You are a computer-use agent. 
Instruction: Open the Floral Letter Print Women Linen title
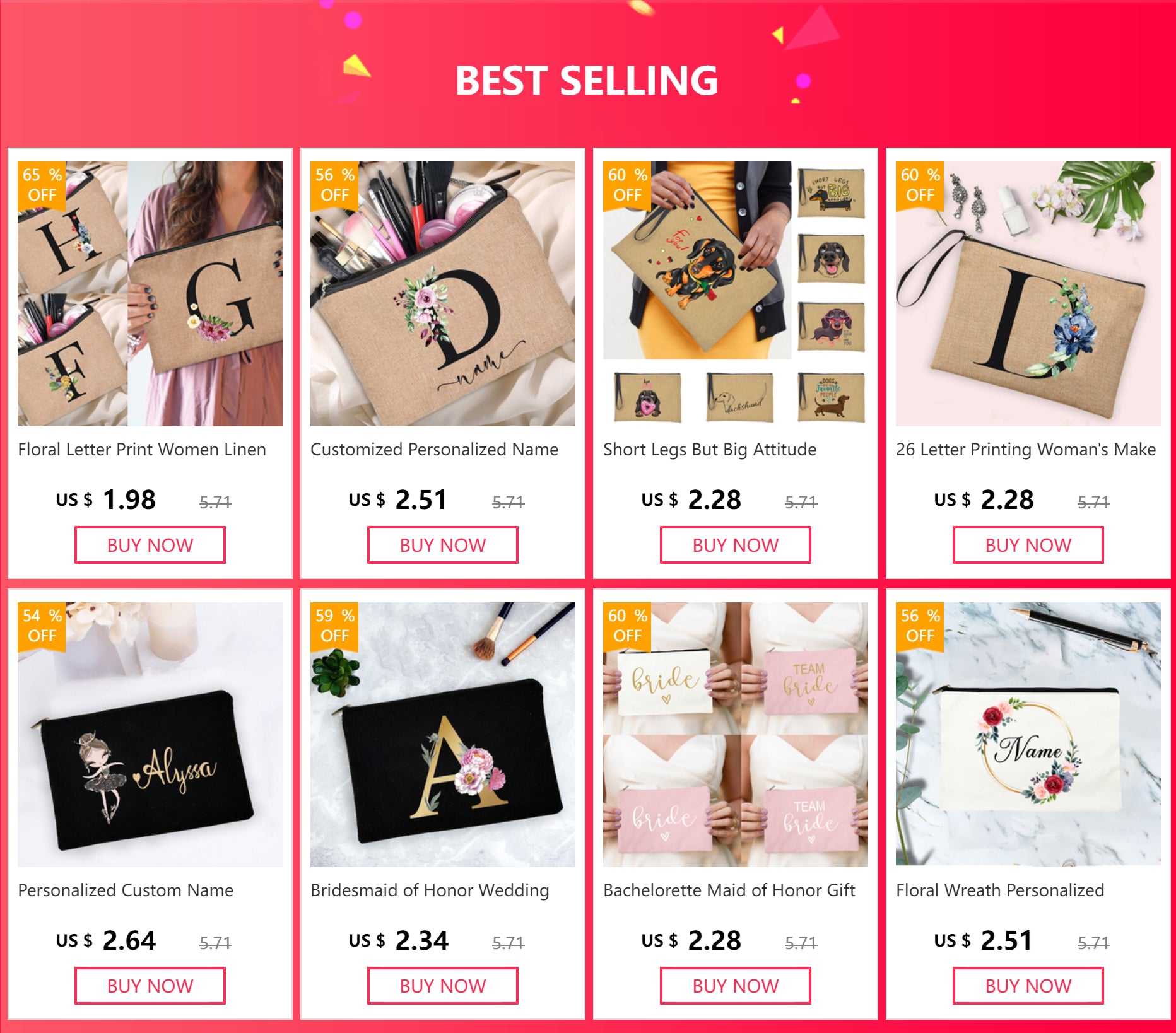(142, 450)
